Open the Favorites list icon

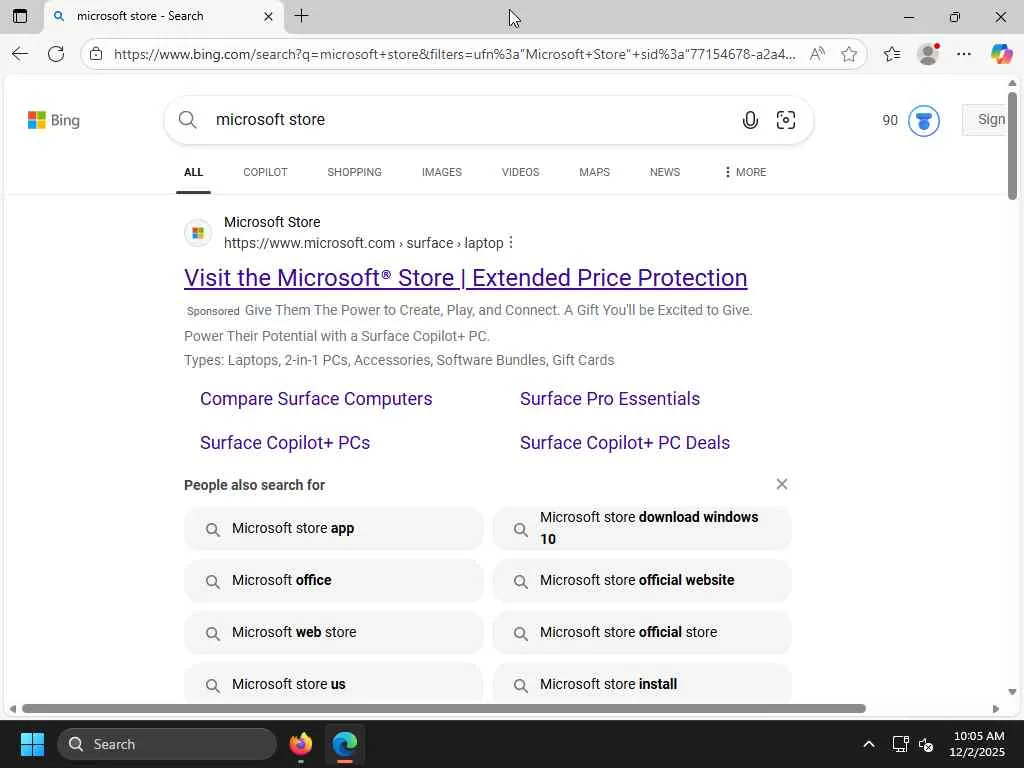pyautogui.click(x=892, y=54)
